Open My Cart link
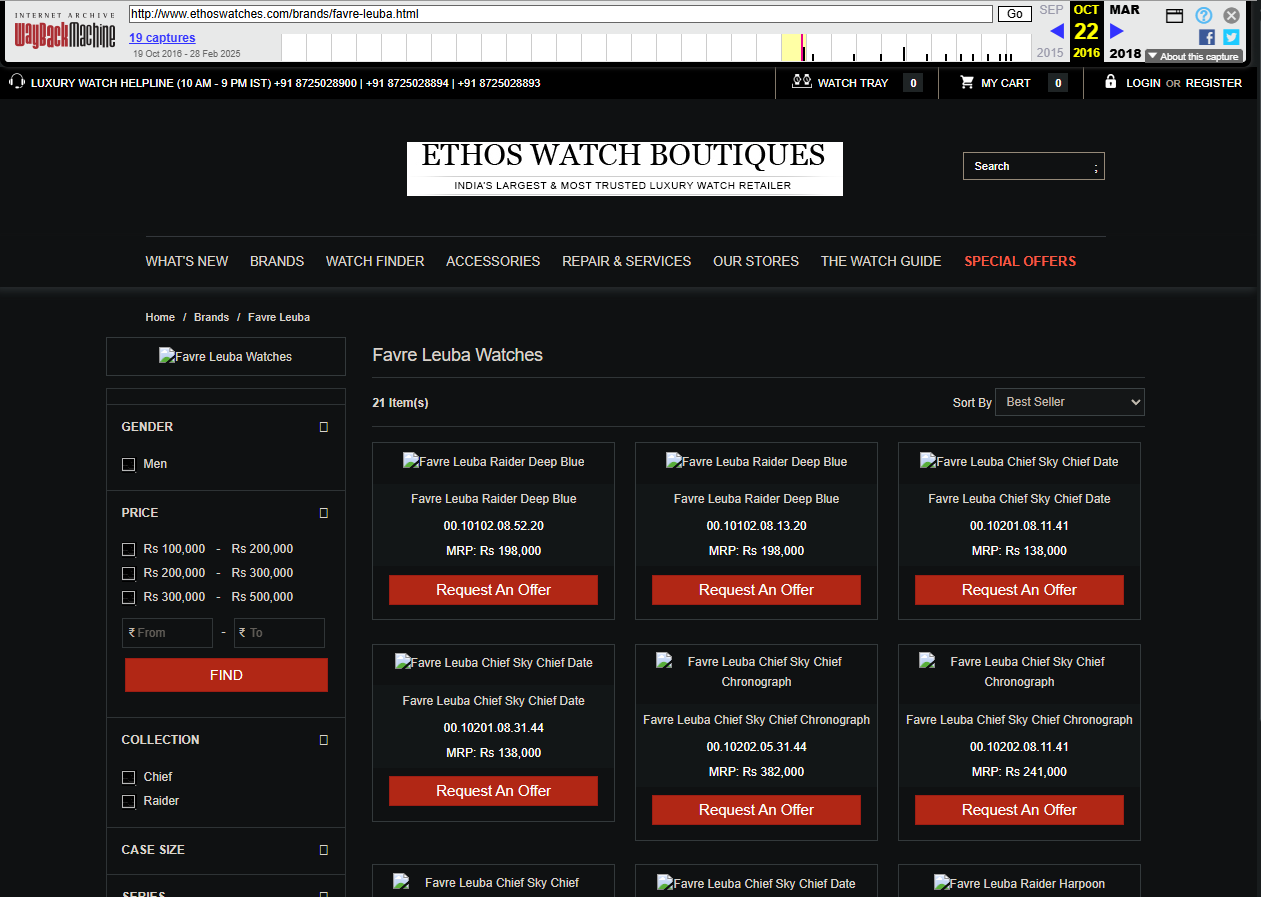The image size is (1261, 897). click(x=1005, y=83)
